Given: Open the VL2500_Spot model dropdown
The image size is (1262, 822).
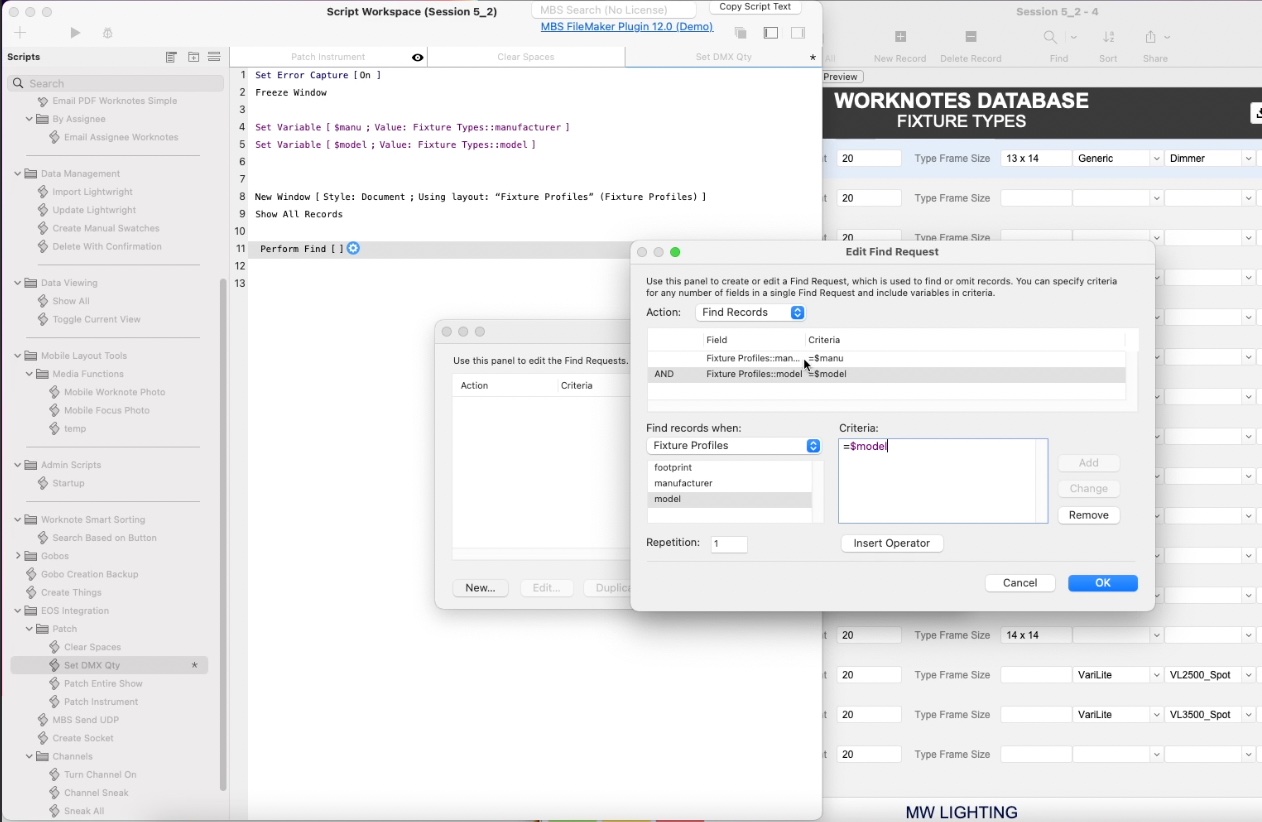Looking at the screenshot, I should click(1248, 676).
